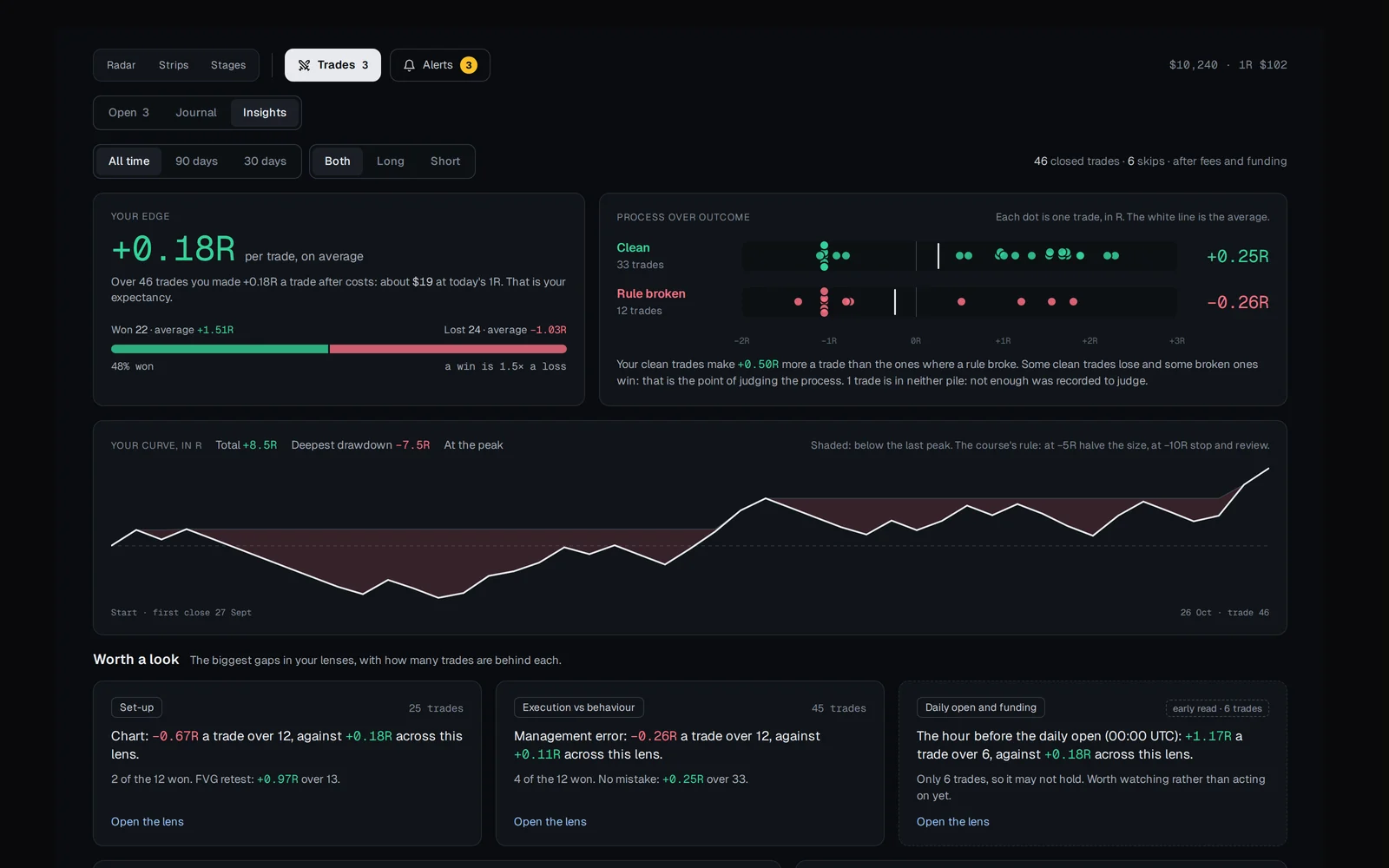Click the +0.18R edge value
The width and height of the screenshot is (1389, 868).
173,249
